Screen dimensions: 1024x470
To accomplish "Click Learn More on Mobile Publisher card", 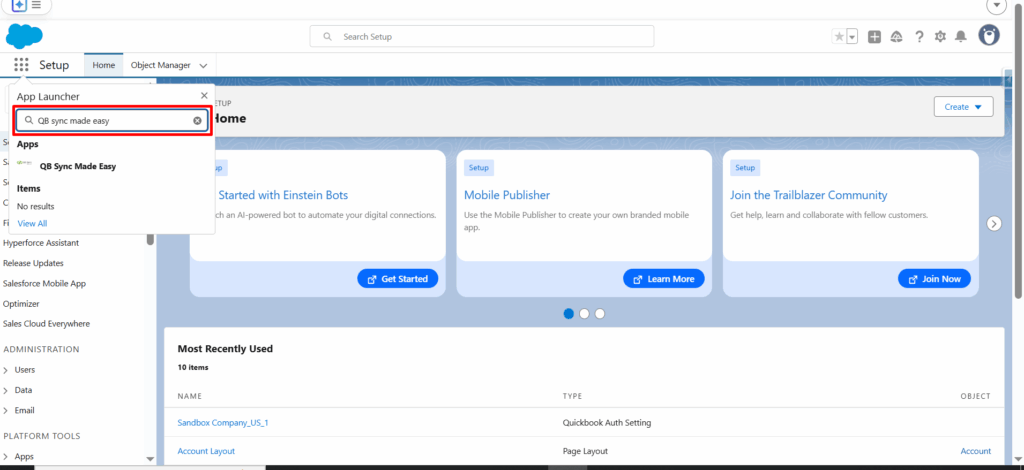I will tap(664, 279).
